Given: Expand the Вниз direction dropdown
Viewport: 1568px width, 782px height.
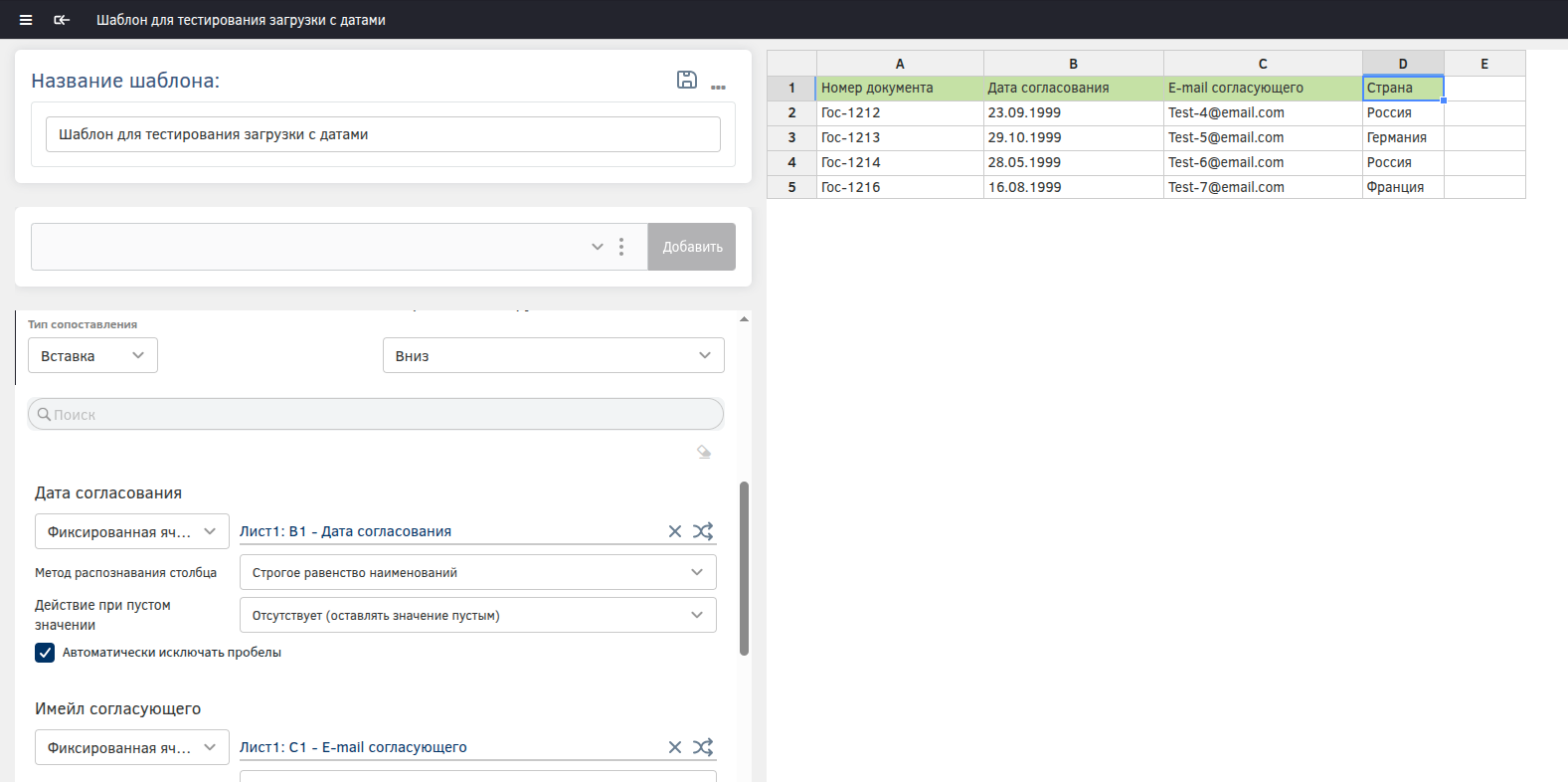Looking at the screenshot, I should click(553, 355).
